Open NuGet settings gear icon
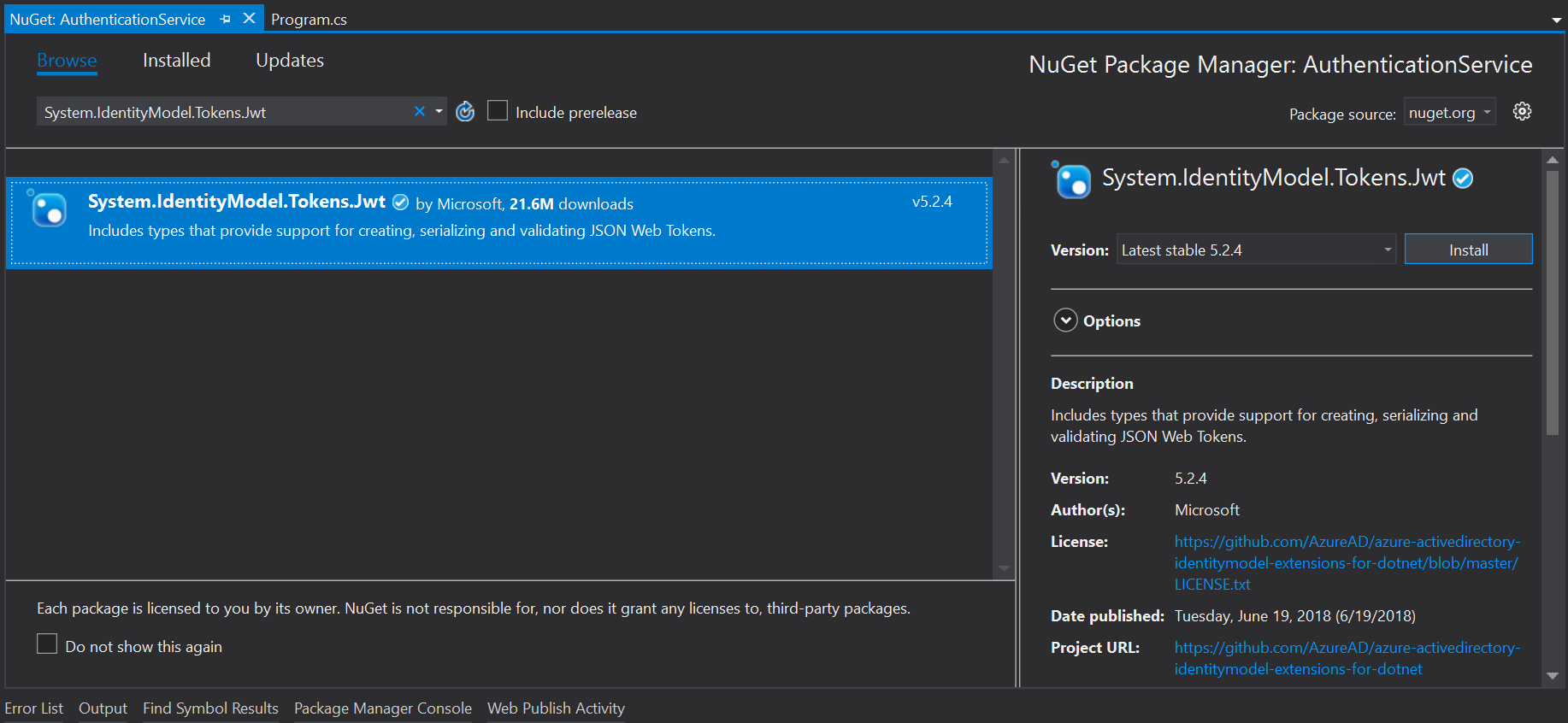Viewport: 1568px width, 723px height. (1522, 111)
